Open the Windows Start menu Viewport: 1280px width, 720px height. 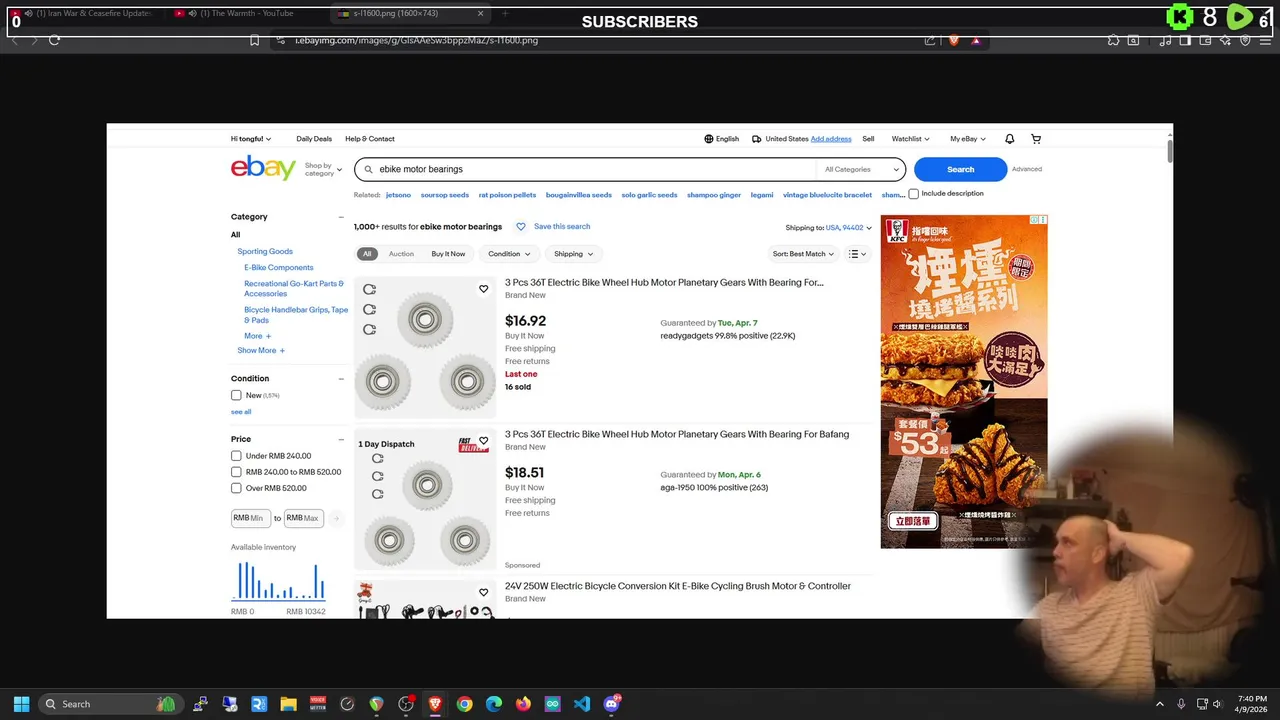pyautogui.click(x=21, y=704)
